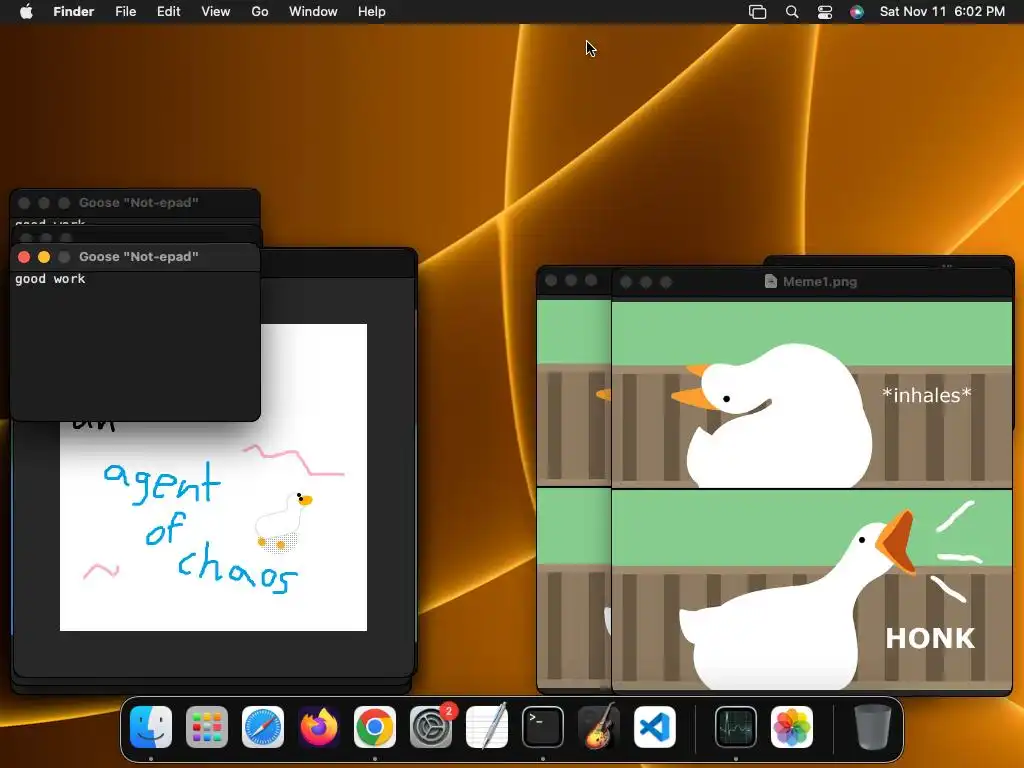The height and width of the screenshot is (768, 1024).
Task: Open the Apple menu
Action: (x=26, y=12)
